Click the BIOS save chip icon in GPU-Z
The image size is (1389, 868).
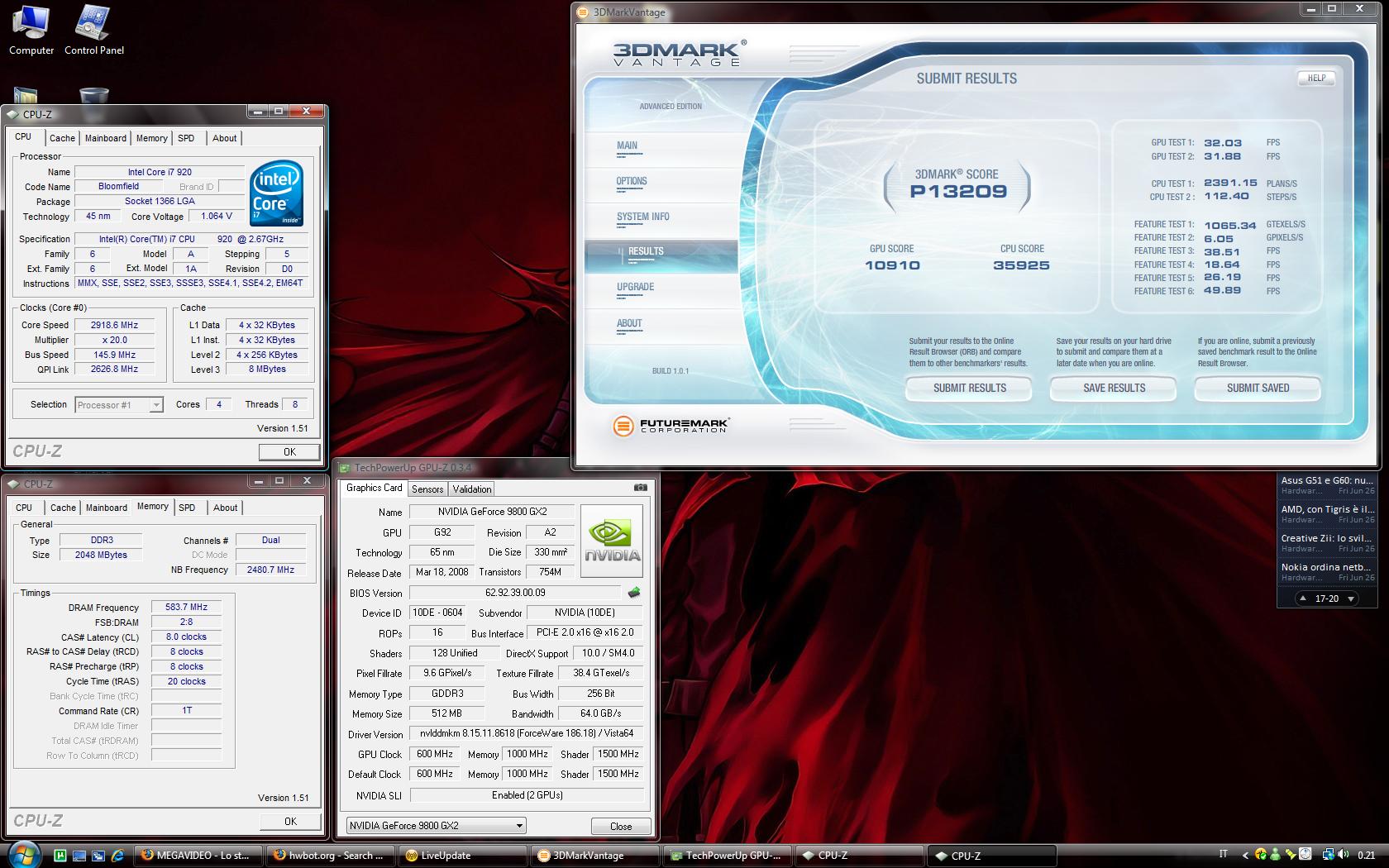click(x=634, y=592)
